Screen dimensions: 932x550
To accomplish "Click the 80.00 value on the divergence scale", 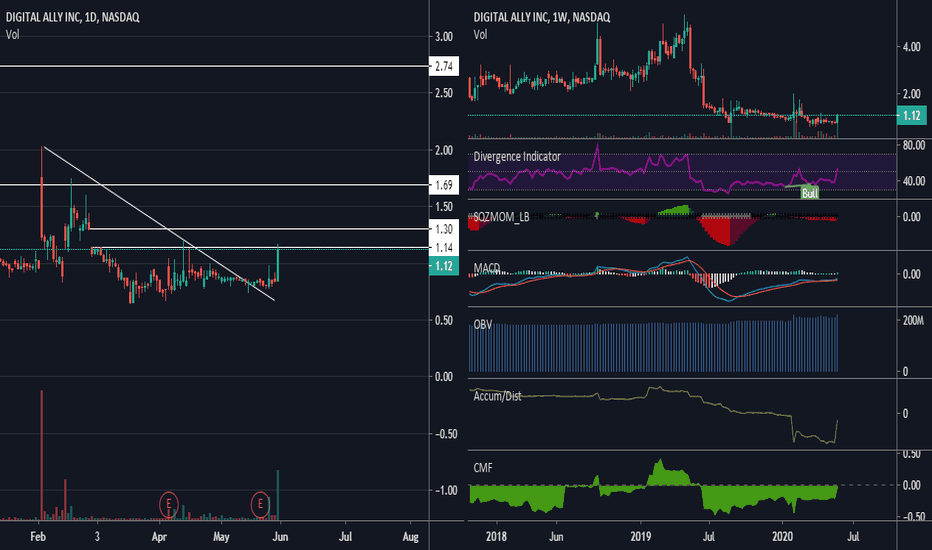I will pos(914,145).
